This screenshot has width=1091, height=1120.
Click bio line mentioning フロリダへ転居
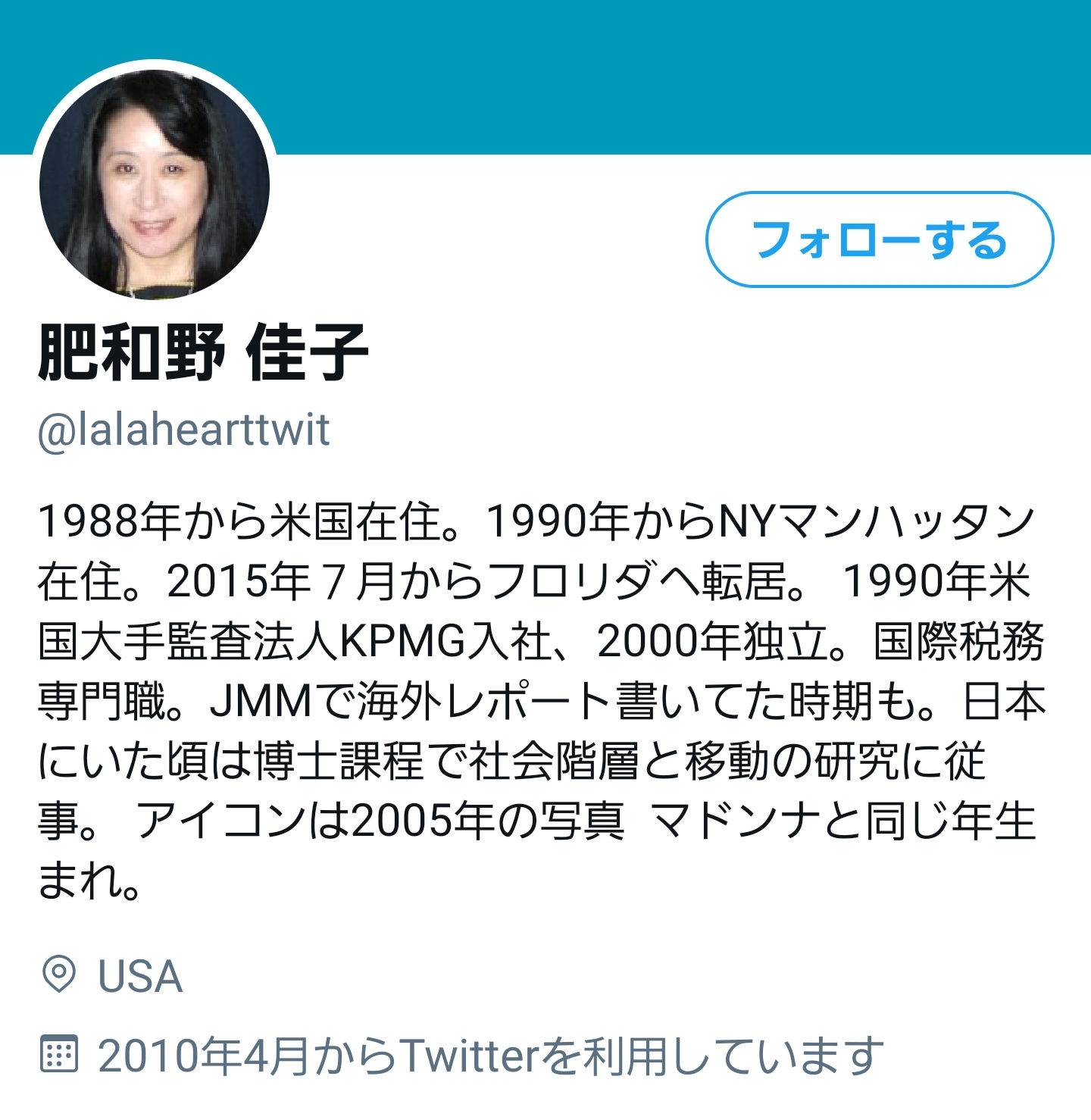(534, 581)
